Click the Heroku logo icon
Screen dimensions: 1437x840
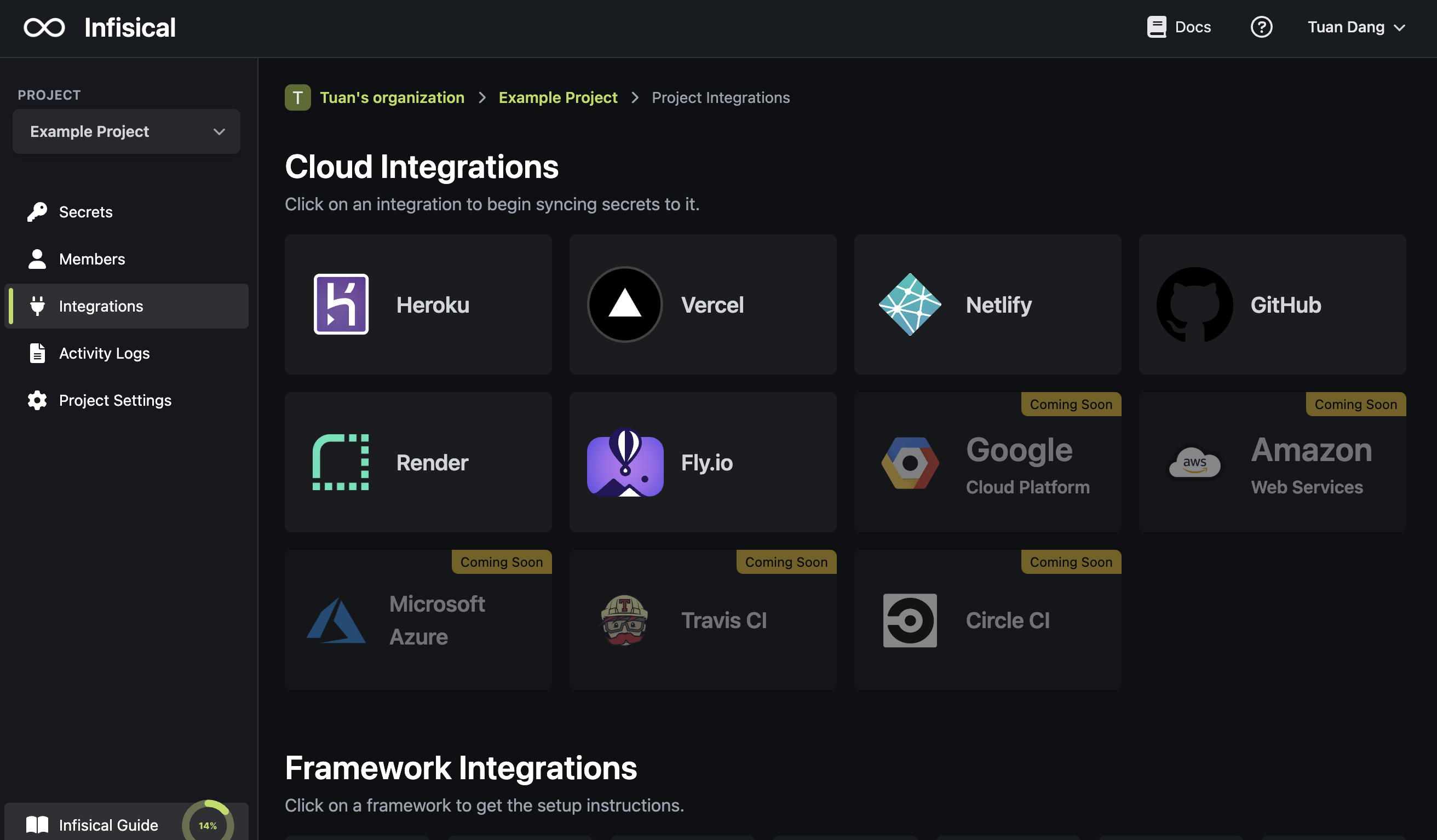point(341,304)
